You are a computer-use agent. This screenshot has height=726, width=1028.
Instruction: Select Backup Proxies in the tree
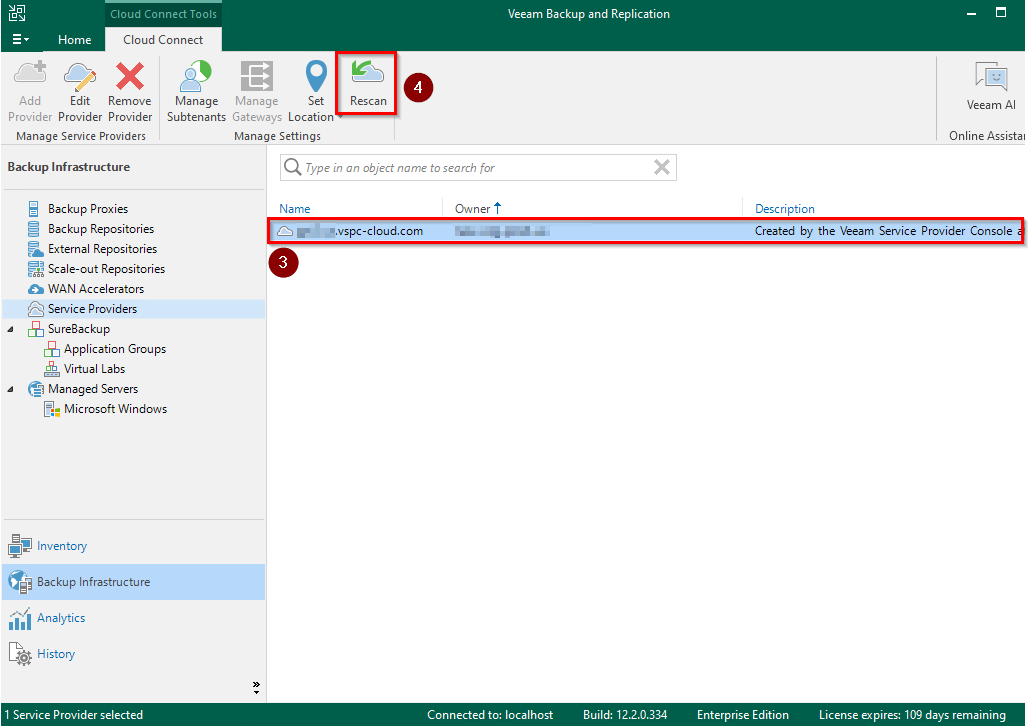tap(88, 209)
